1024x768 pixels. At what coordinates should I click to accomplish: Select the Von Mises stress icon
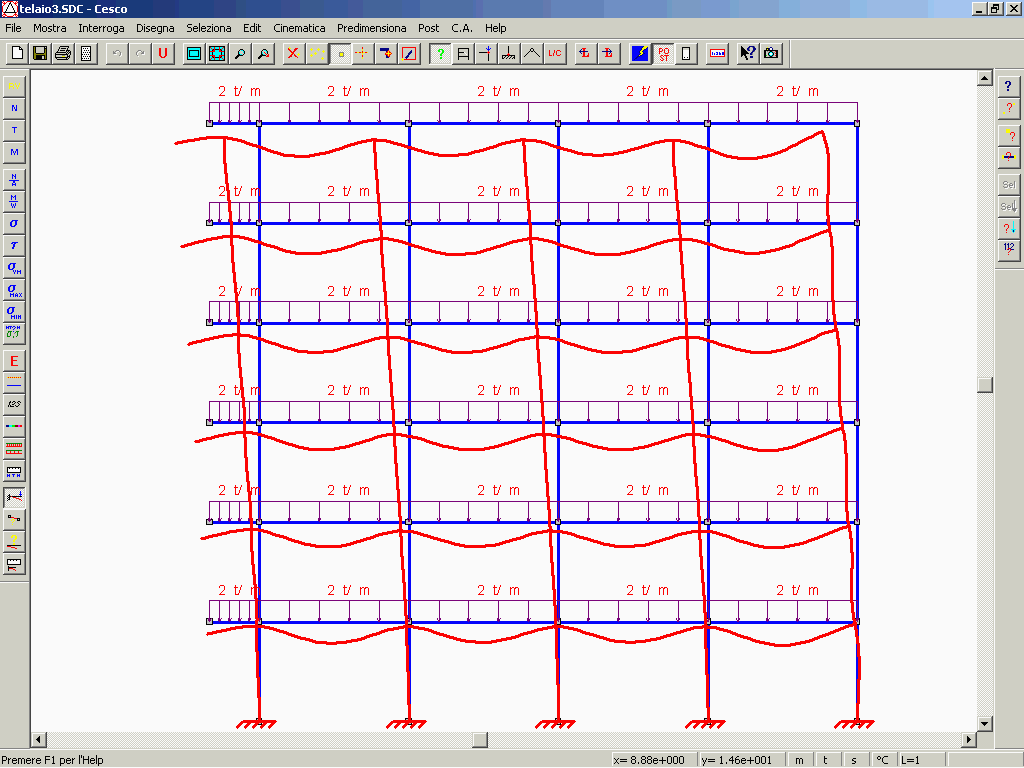click(x=14, y=267)
